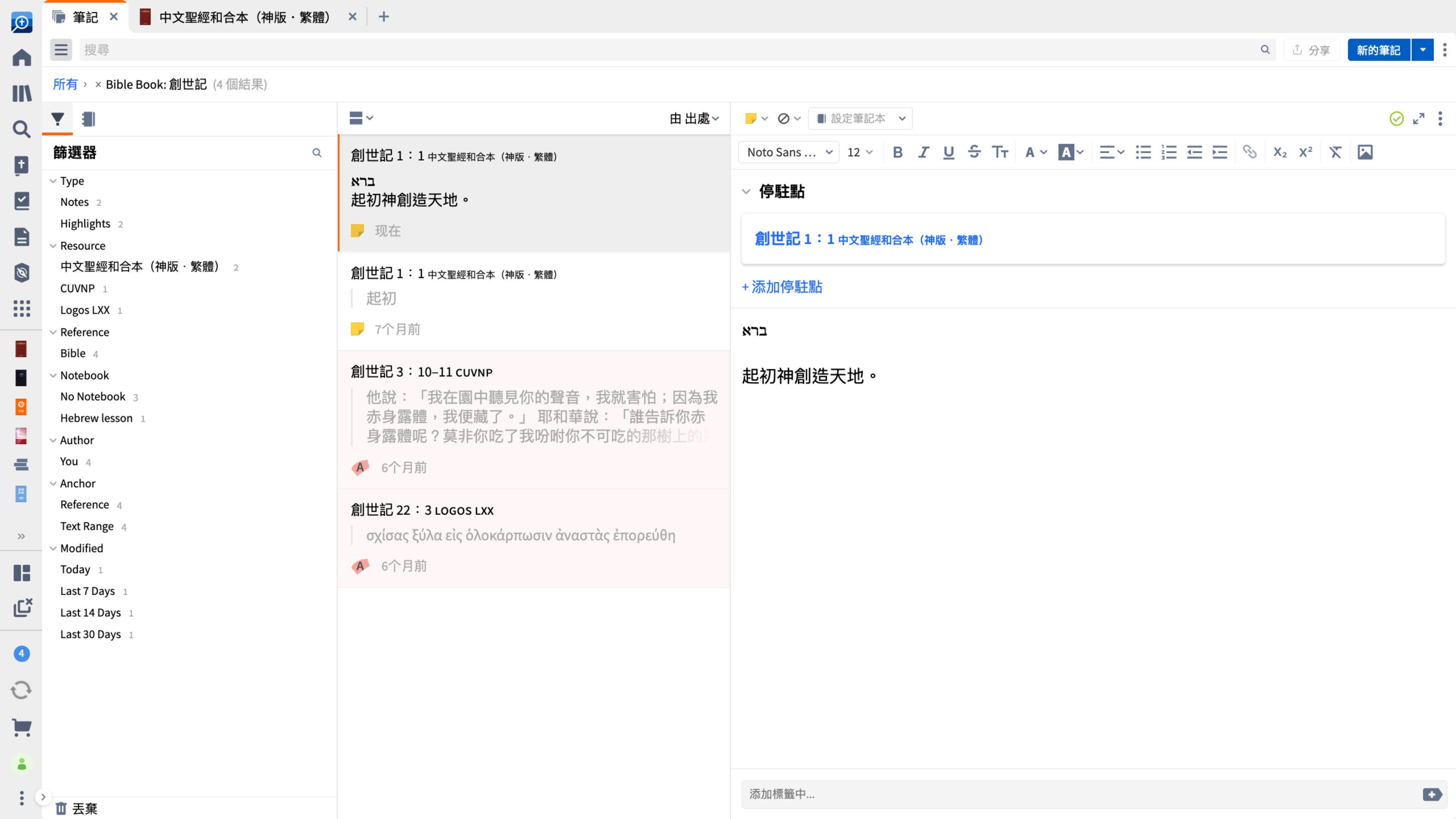Click the Bold formatting button

(x=897, y=152)
